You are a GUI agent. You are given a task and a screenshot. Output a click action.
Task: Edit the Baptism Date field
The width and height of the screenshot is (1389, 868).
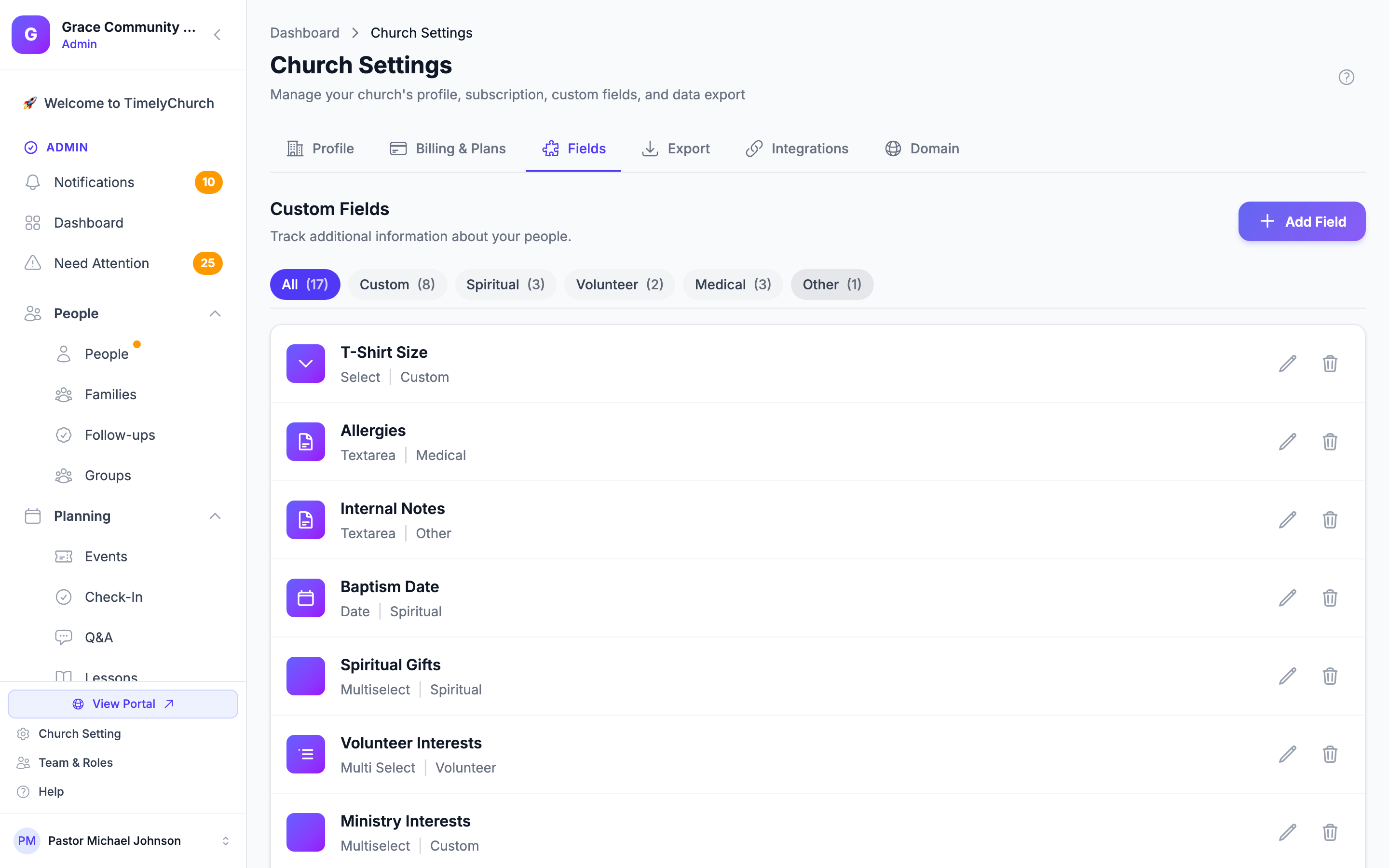[1287, 597]
